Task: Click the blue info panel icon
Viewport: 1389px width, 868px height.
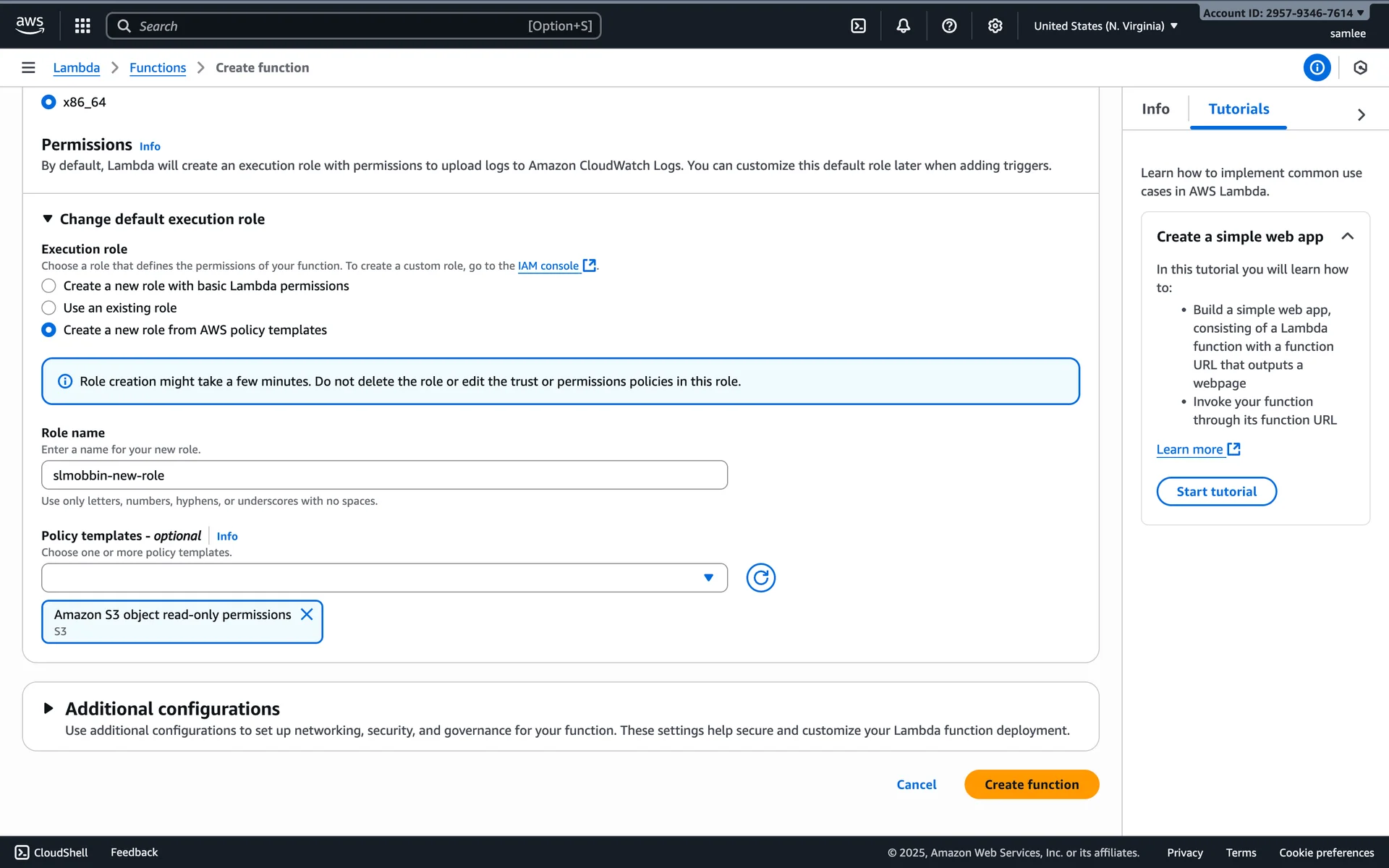Action: click(x=1317, y=67)
